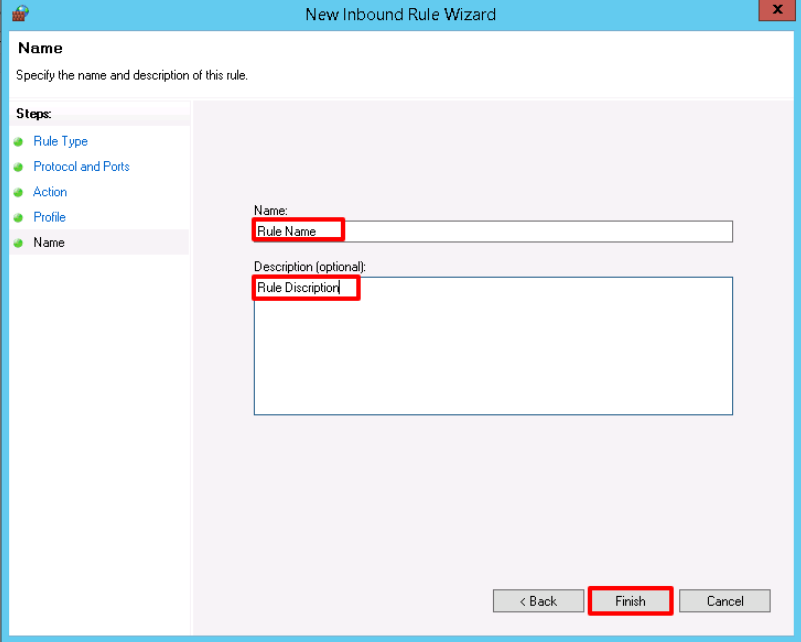Image resolution: width=801 pixels, height=642 pixels.
Task: Select the Name step in Steps list
Action: (x=48, y=243)
